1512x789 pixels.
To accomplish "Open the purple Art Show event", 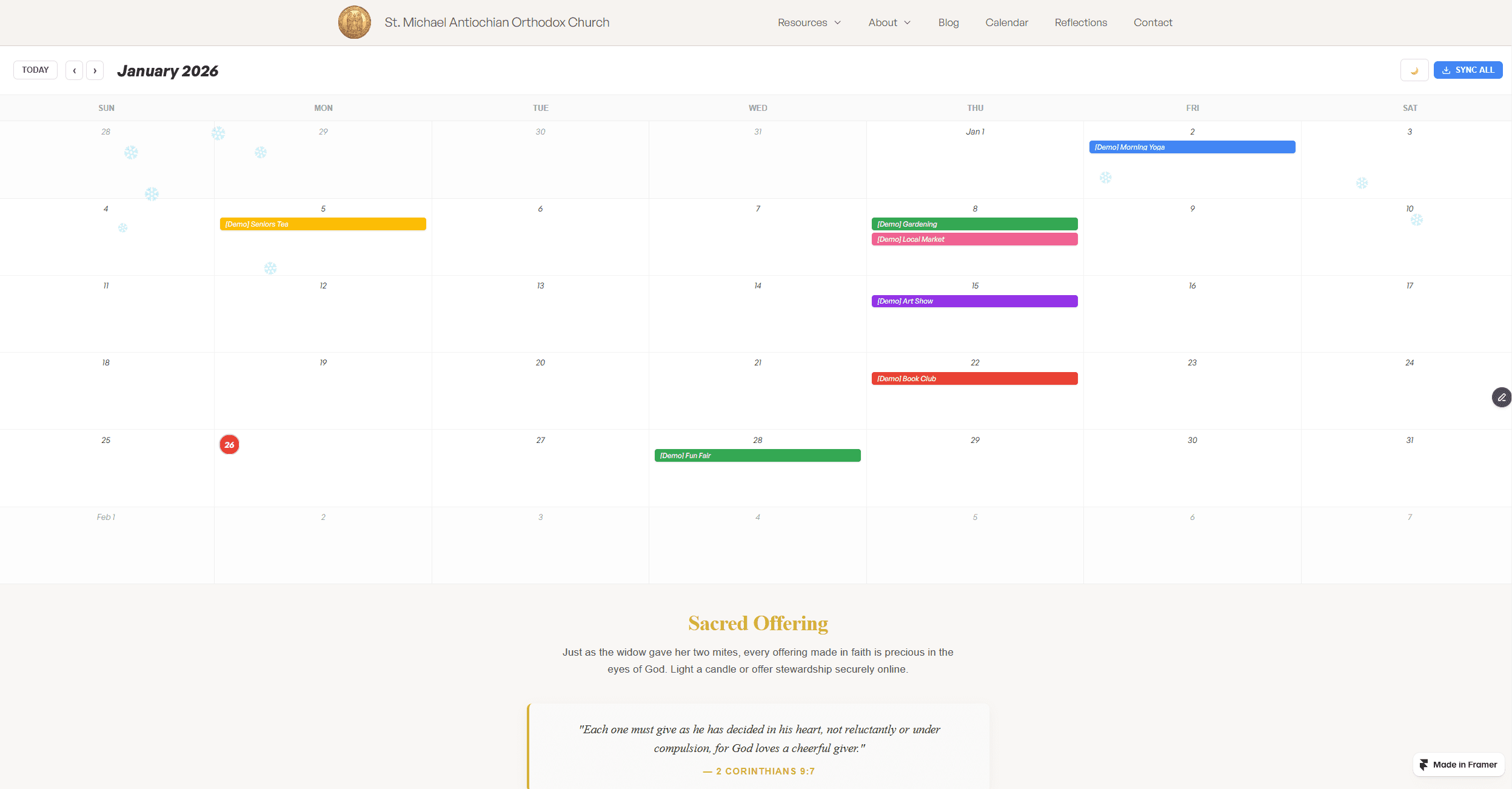I will pos(974,301).
